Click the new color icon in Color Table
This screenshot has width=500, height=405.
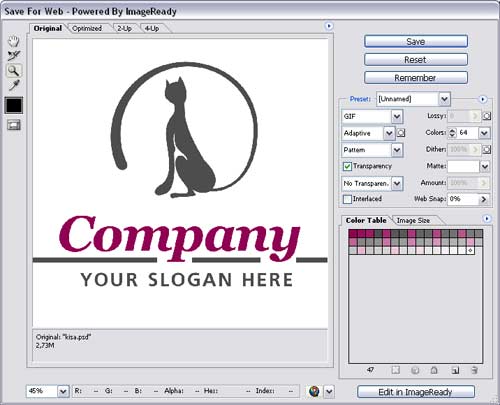pos(455,370)
